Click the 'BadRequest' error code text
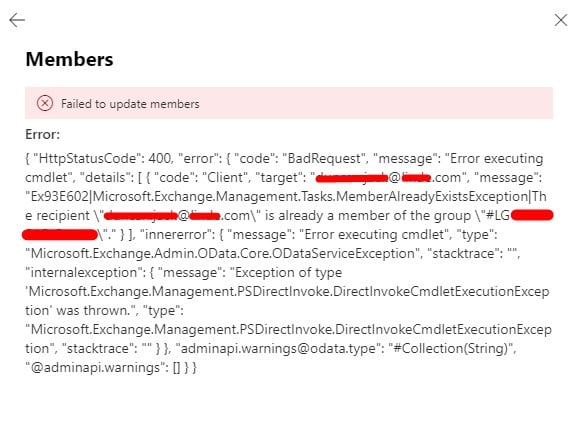The height and width of the screenshot is (439, 571). (x=325, y=159)
